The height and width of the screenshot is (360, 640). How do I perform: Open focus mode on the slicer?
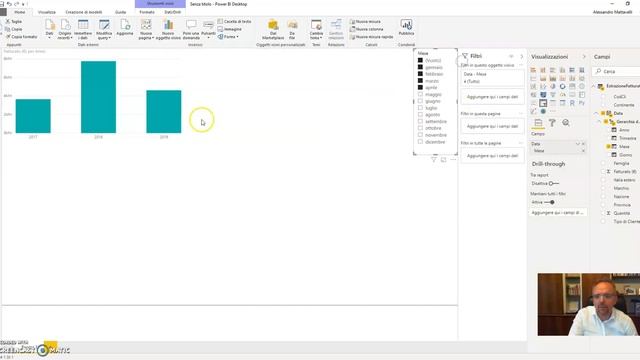(x=443, y=160)
